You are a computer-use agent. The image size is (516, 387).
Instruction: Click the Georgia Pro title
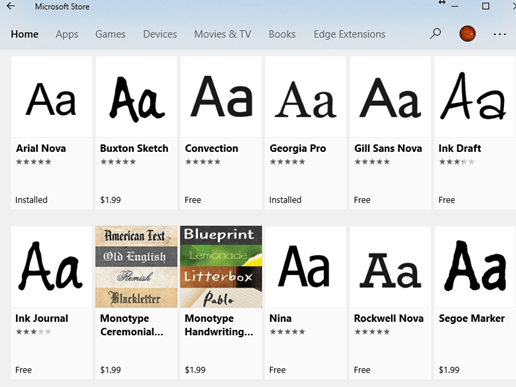coord(298,149)
